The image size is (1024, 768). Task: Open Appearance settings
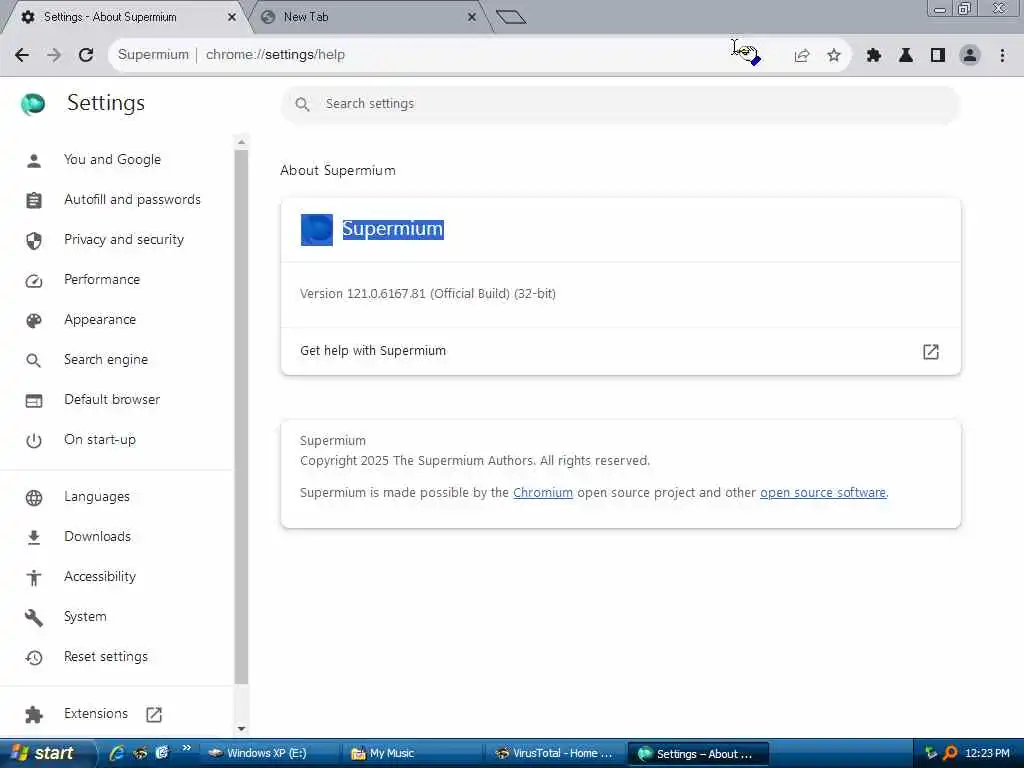point(100,319)
